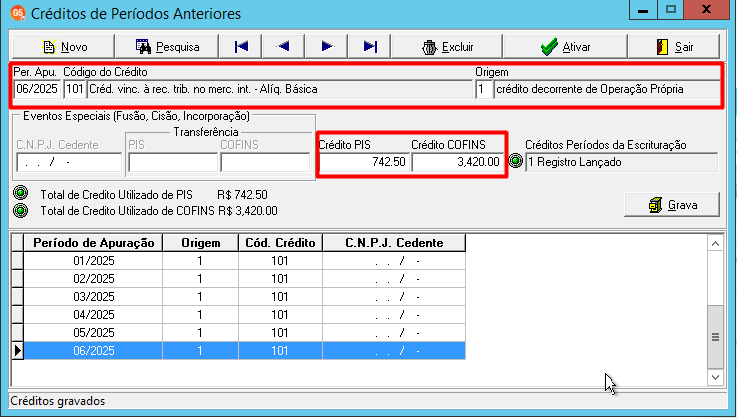This screenshot has width=737, height=418.
Task: Click the Crédito PIS value field
Action: 363,162
